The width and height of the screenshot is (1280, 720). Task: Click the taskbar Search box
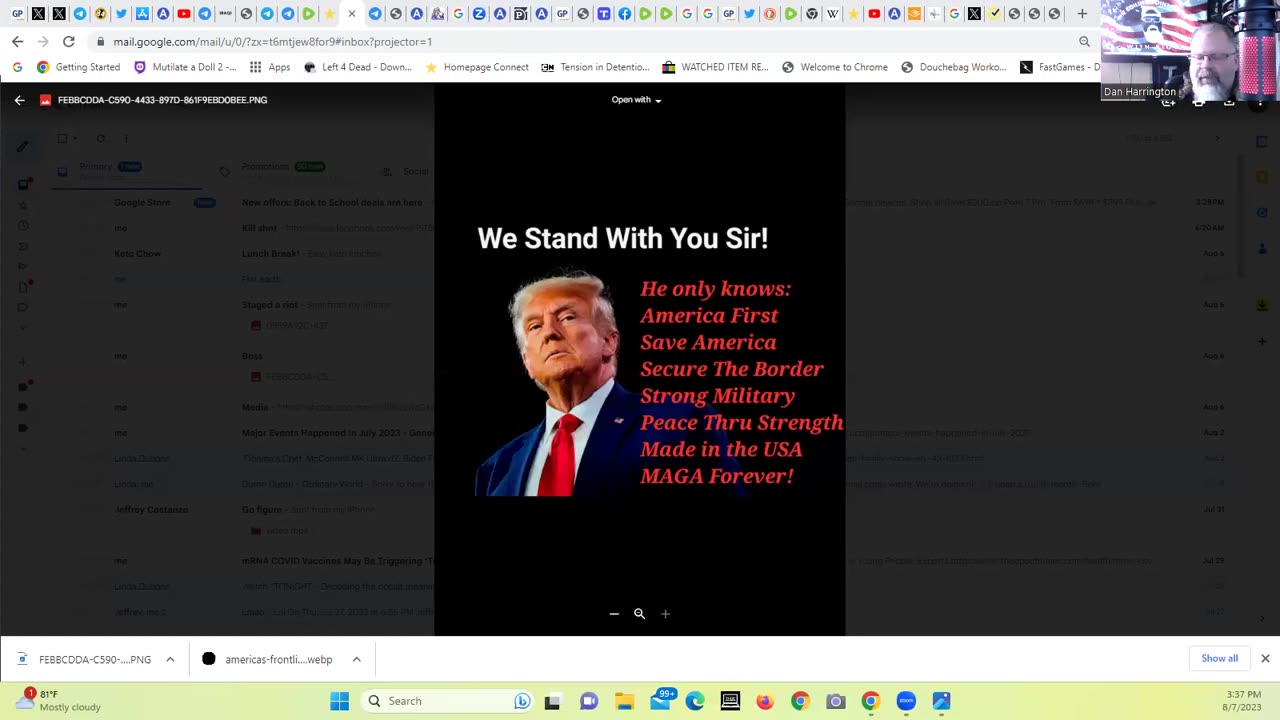click(x=448, y=701)
